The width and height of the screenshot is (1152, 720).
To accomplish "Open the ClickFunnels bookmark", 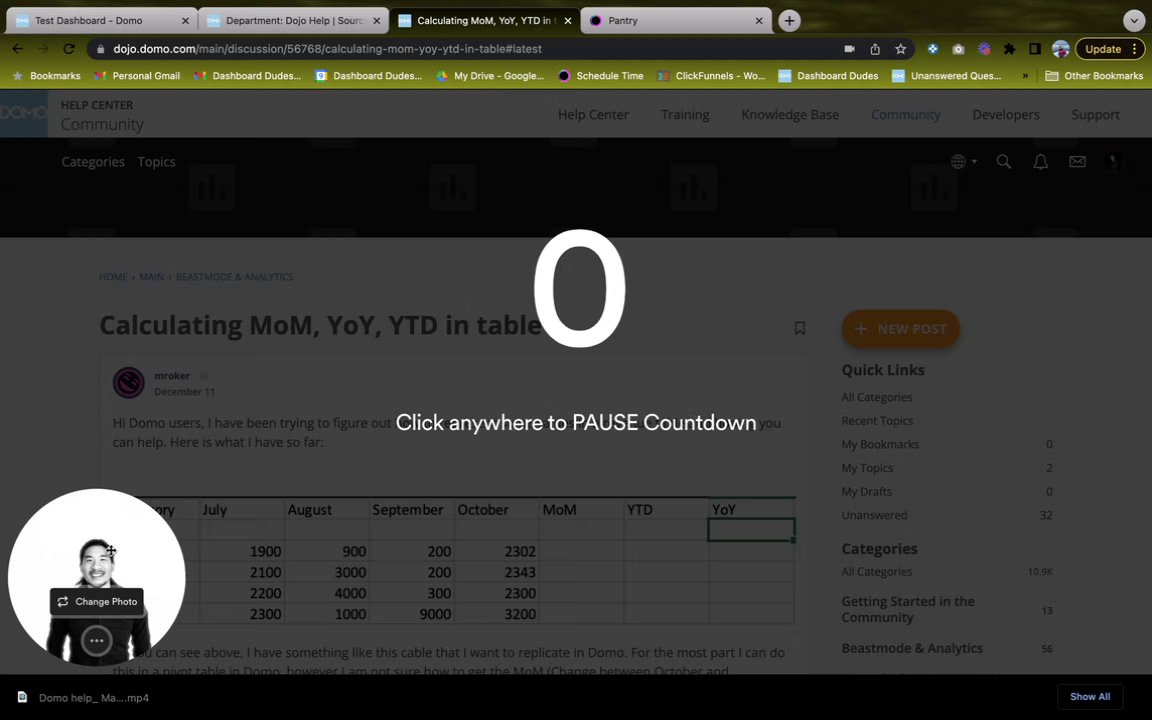I will coord(711,76).
